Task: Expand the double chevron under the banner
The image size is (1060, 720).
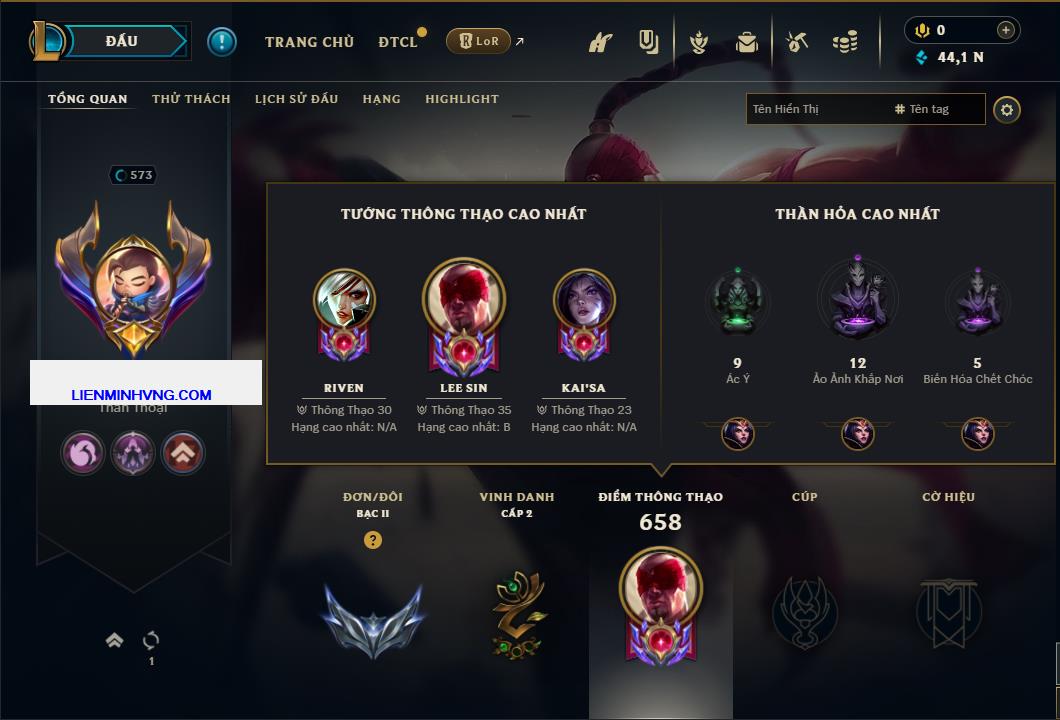Action: pos(114,640)
